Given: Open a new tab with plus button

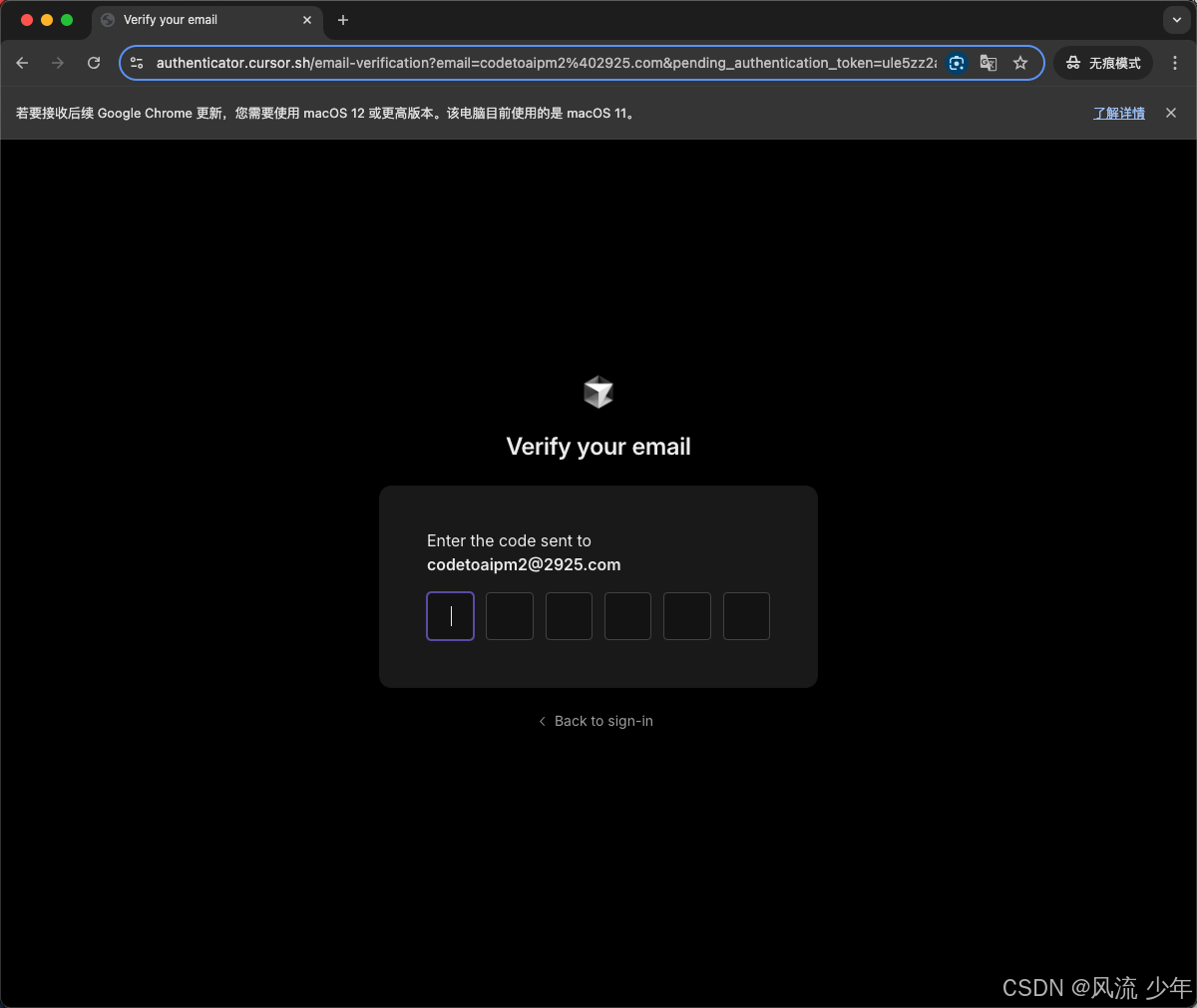Looking at the screenshot, I should click(x=343, y=20).
